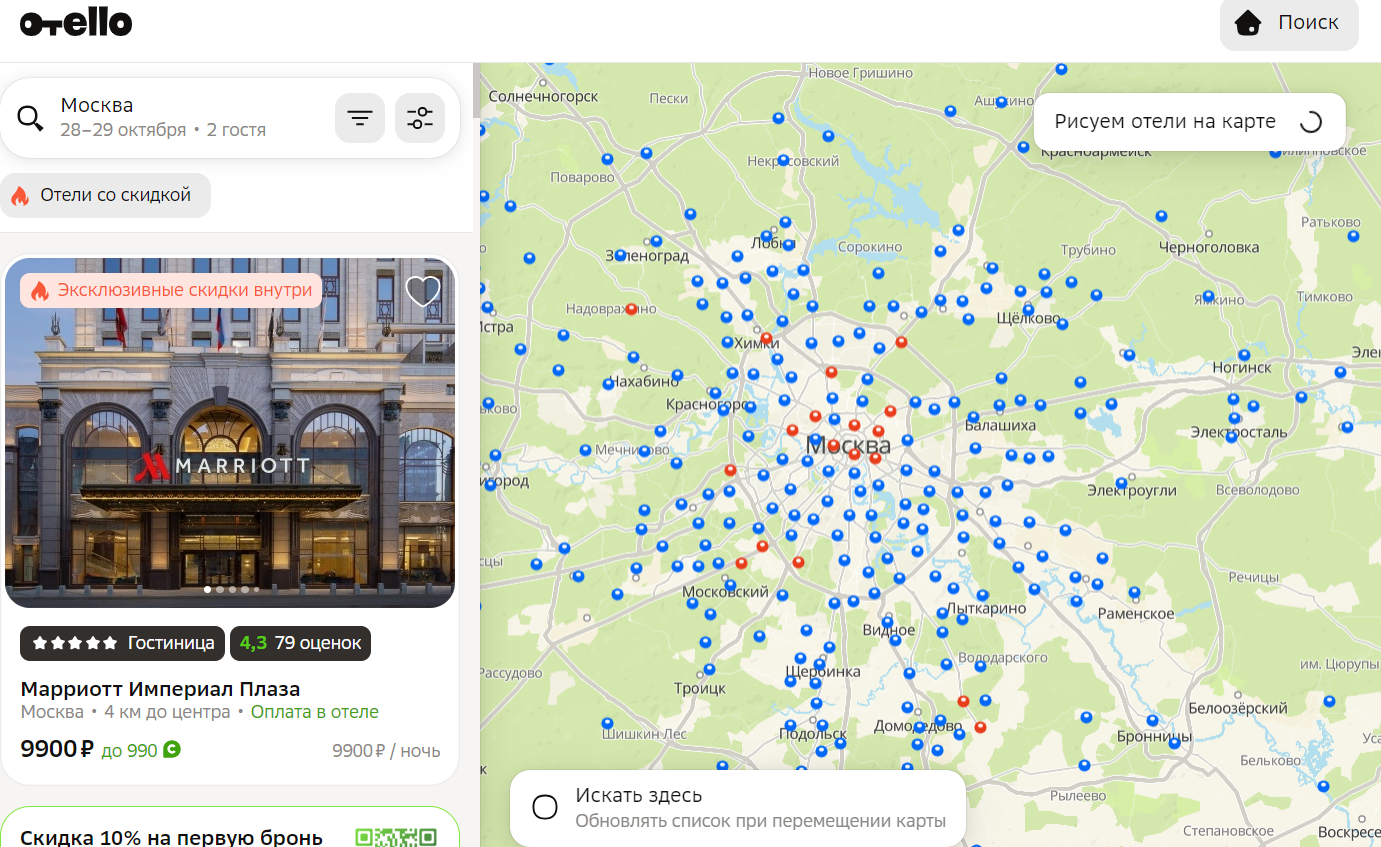Click the five-star Гостиница badge
Viewport: 1381px width, 847px height.
[123, 643]
